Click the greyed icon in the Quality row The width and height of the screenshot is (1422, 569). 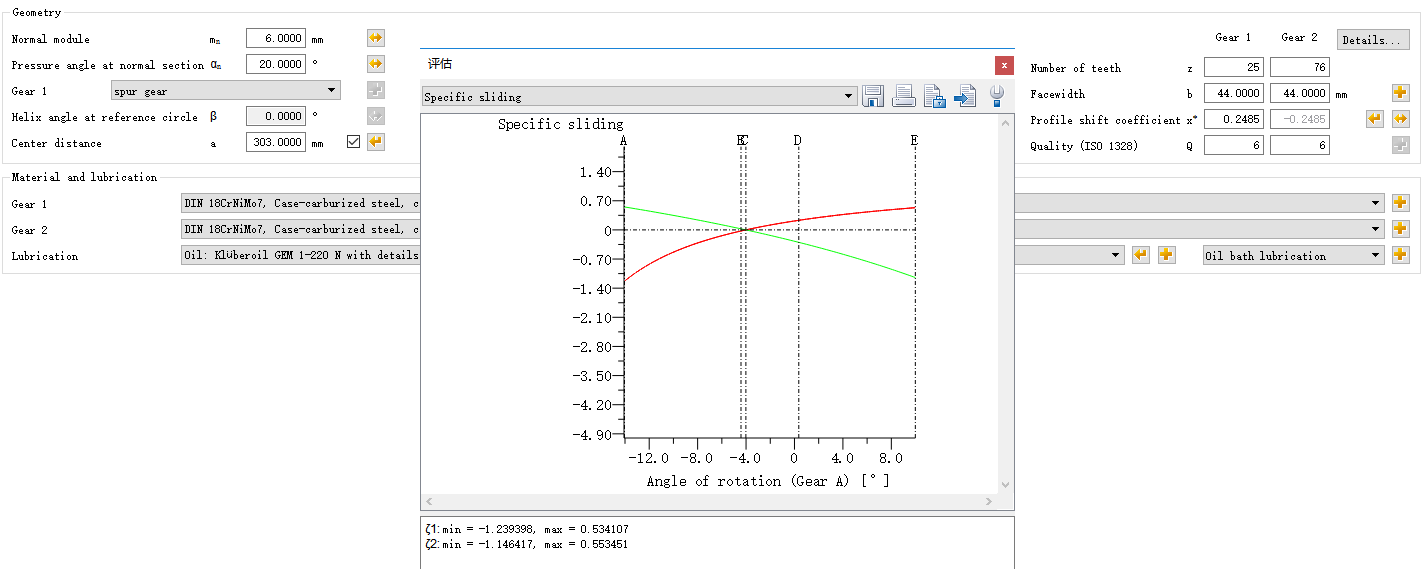(1400, 145)
